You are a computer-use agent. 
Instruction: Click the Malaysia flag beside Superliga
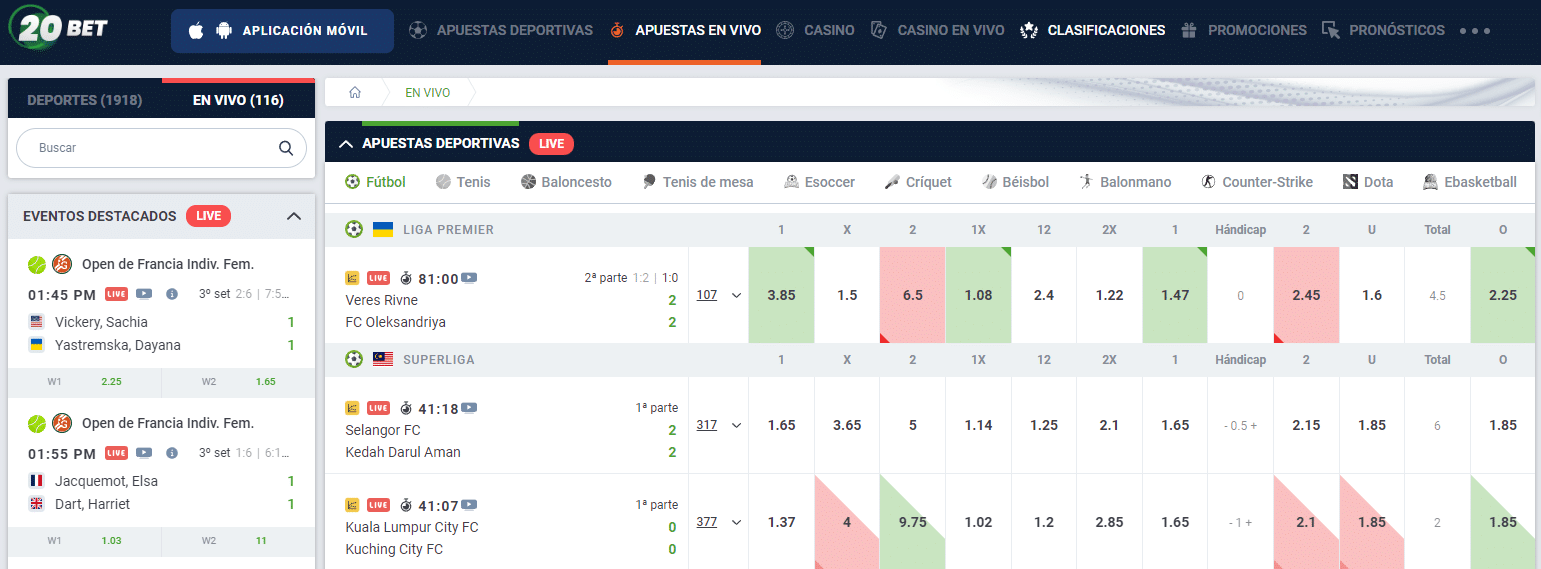[382, 359]
